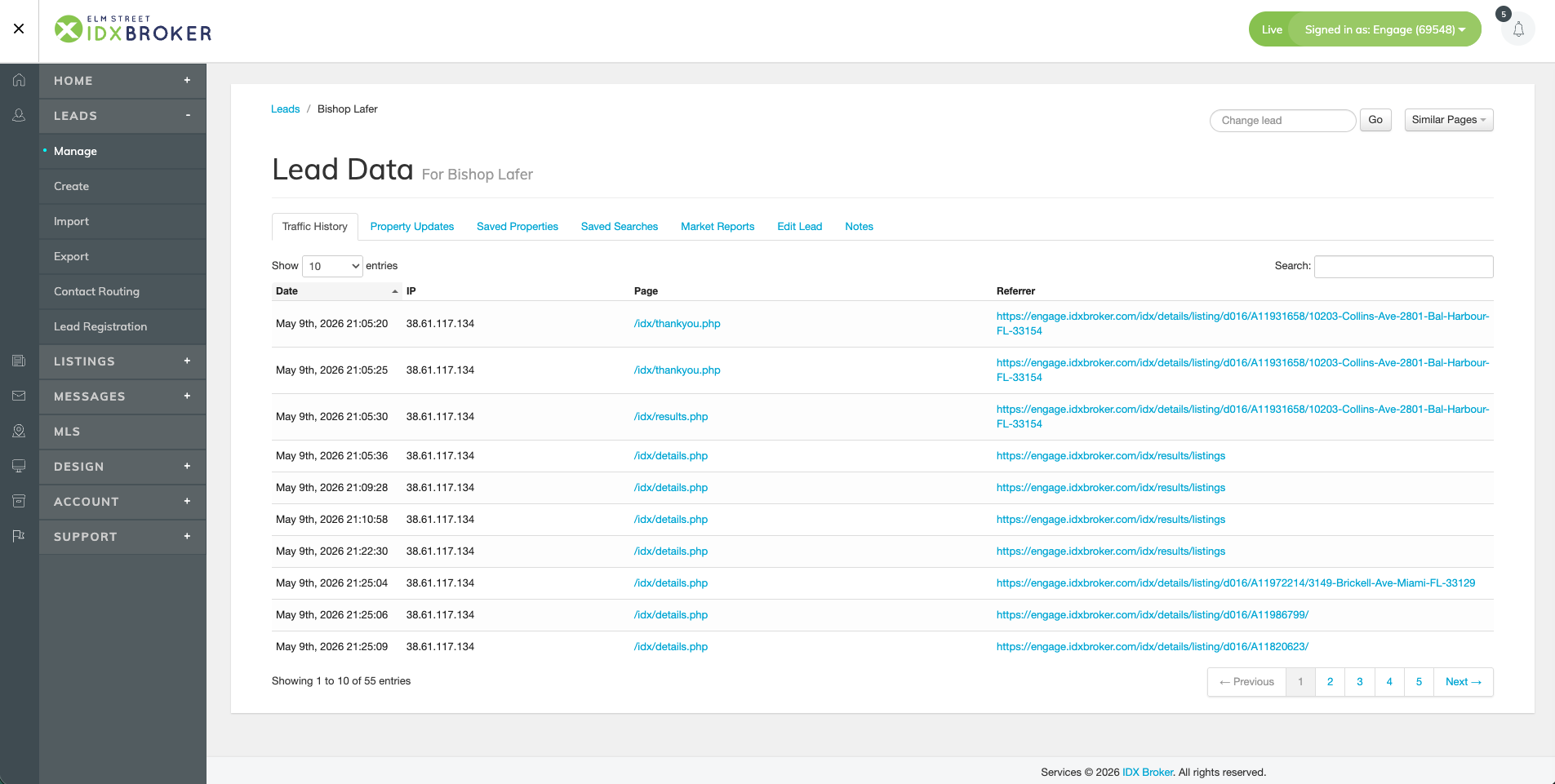This screenshot has height=784, width=1555.
Task: Open the Signed in as Engage dropdown
Action: click(x=1384, y=29)
